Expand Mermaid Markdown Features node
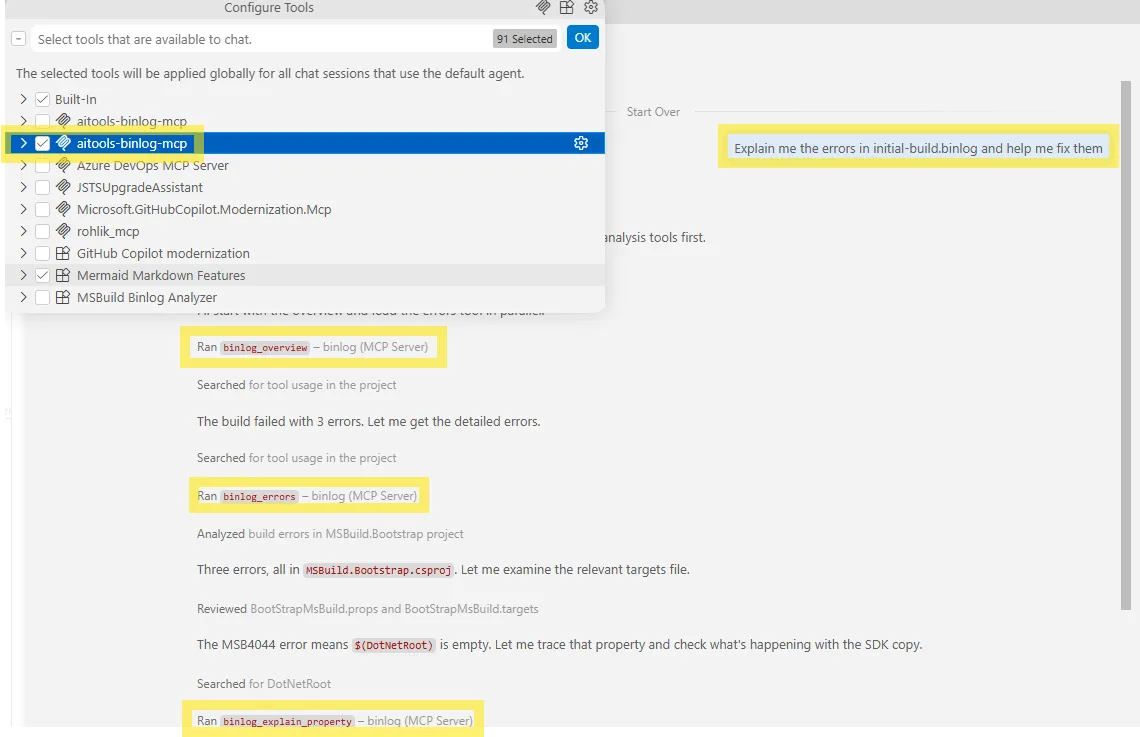This screenshot has height=737, width=1140. click(23, 275)
